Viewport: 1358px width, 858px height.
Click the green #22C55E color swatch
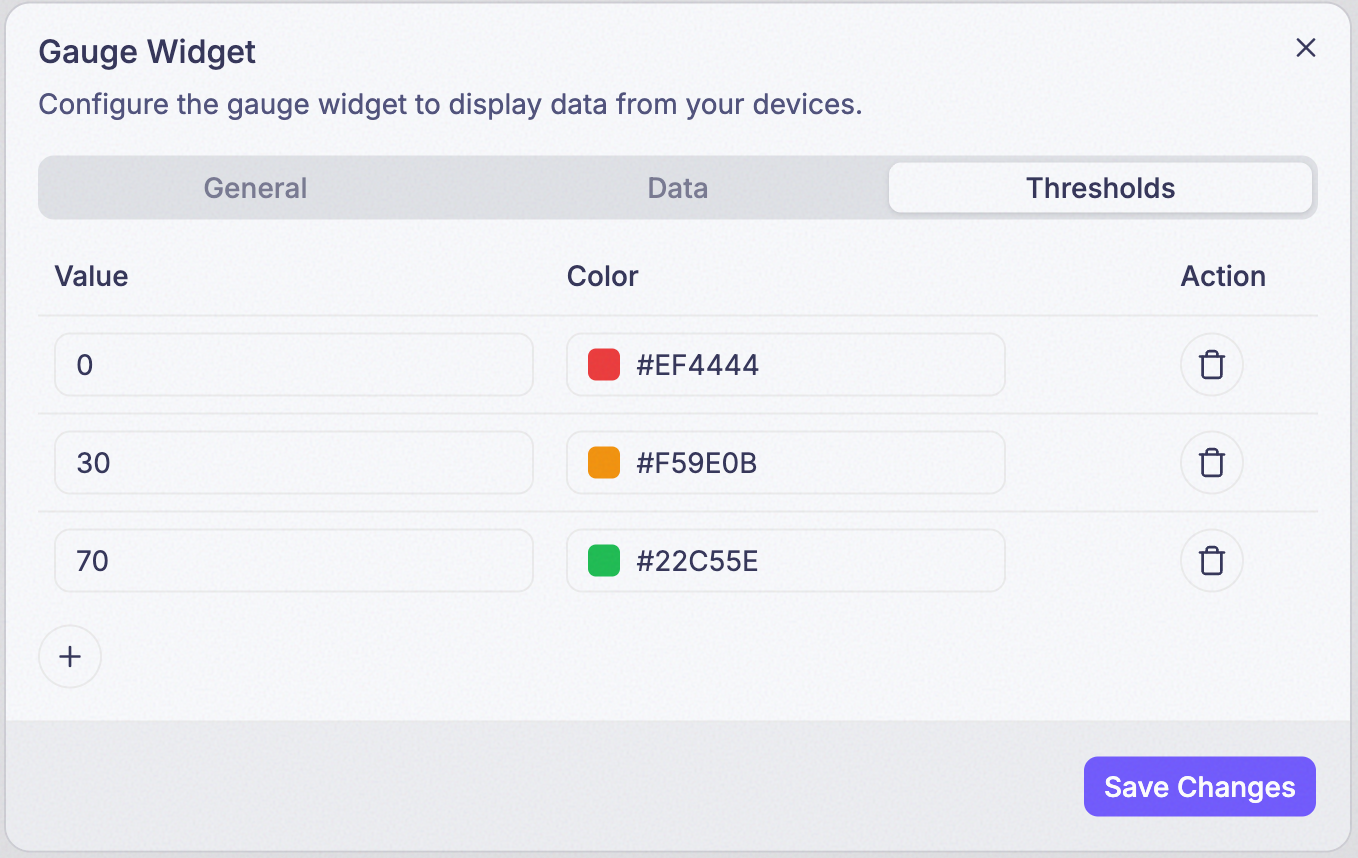pyautogui.click(x=604, y=561)
